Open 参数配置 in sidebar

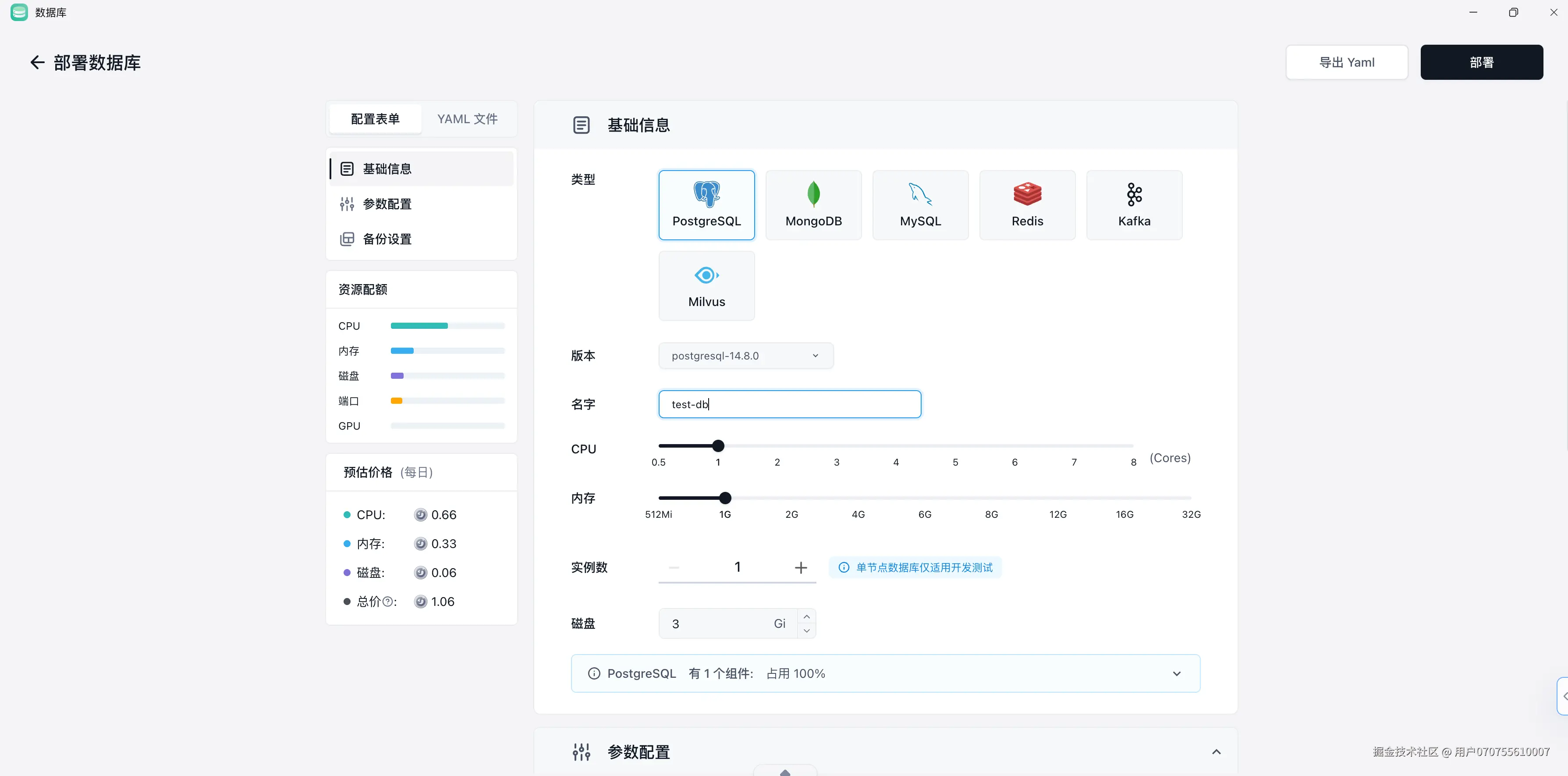pos(387,204)
